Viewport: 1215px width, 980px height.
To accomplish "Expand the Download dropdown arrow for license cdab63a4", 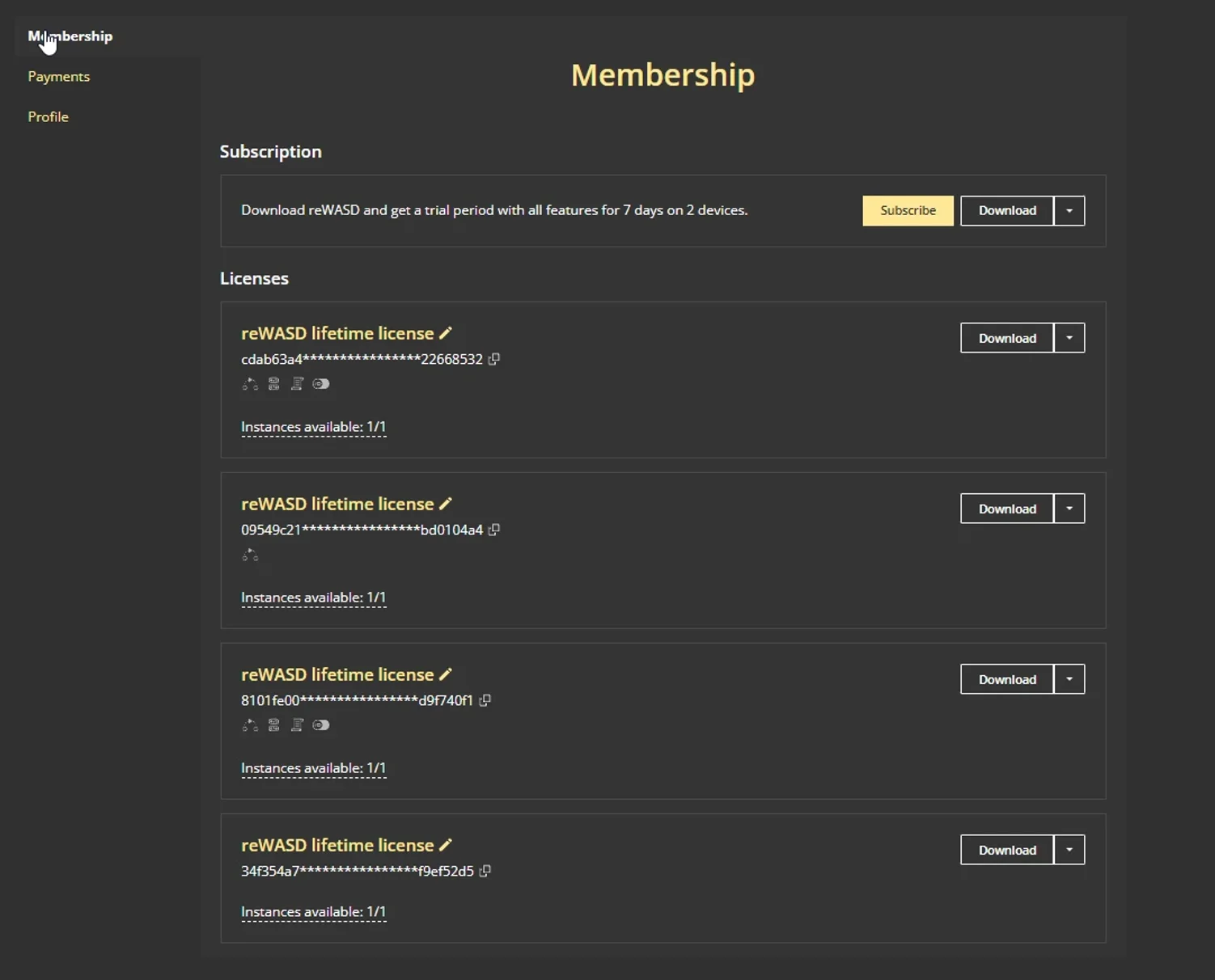I will click(1069, 338).
